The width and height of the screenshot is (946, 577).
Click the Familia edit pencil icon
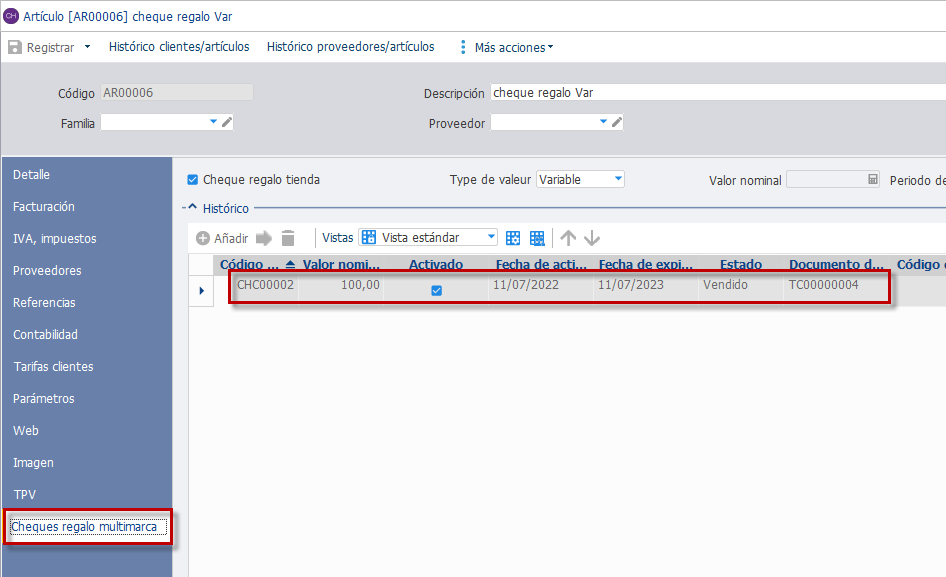click(227, 122)
